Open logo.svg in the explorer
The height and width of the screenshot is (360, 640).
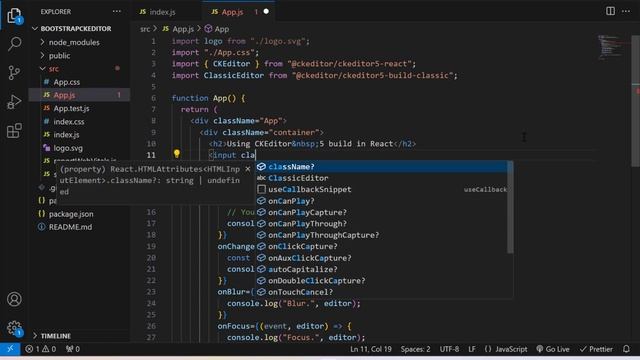(80, 148)
